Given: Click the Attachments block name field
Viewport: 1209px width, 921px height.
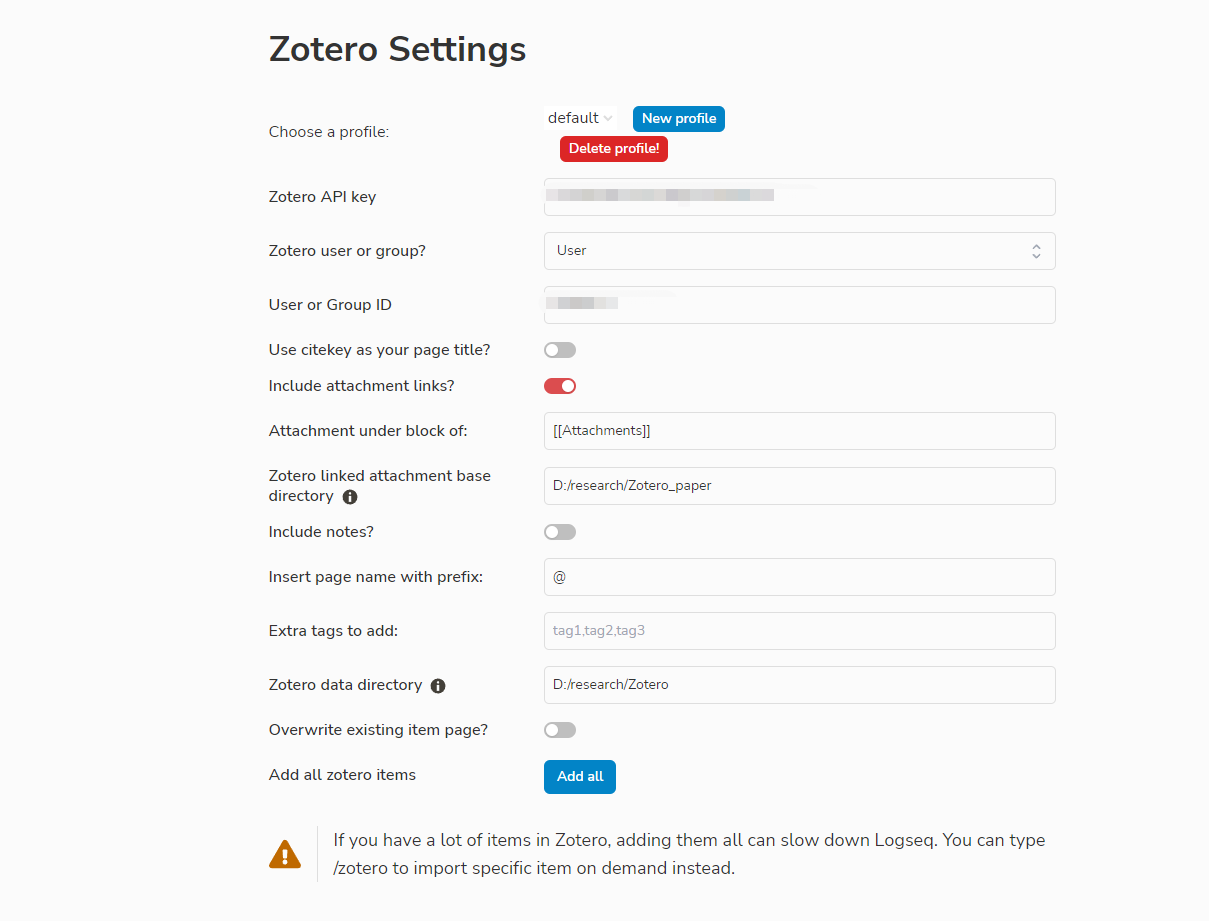Looking at the screenshot, I should tap(798, 430).
